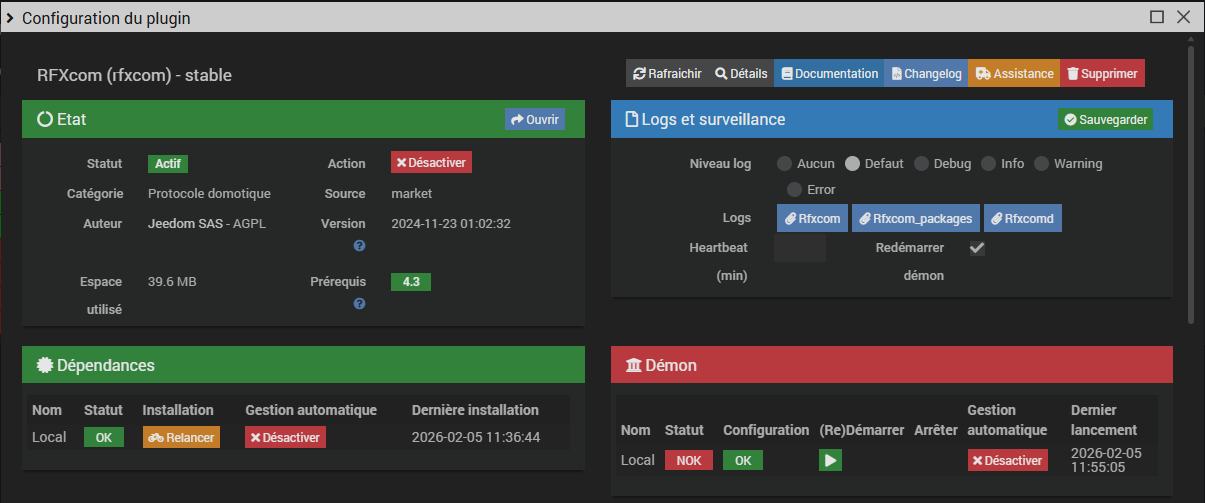Toggle the Redémarrer démon checkbox
Screen dimensions: 1205x503
[x=977, y=248]
